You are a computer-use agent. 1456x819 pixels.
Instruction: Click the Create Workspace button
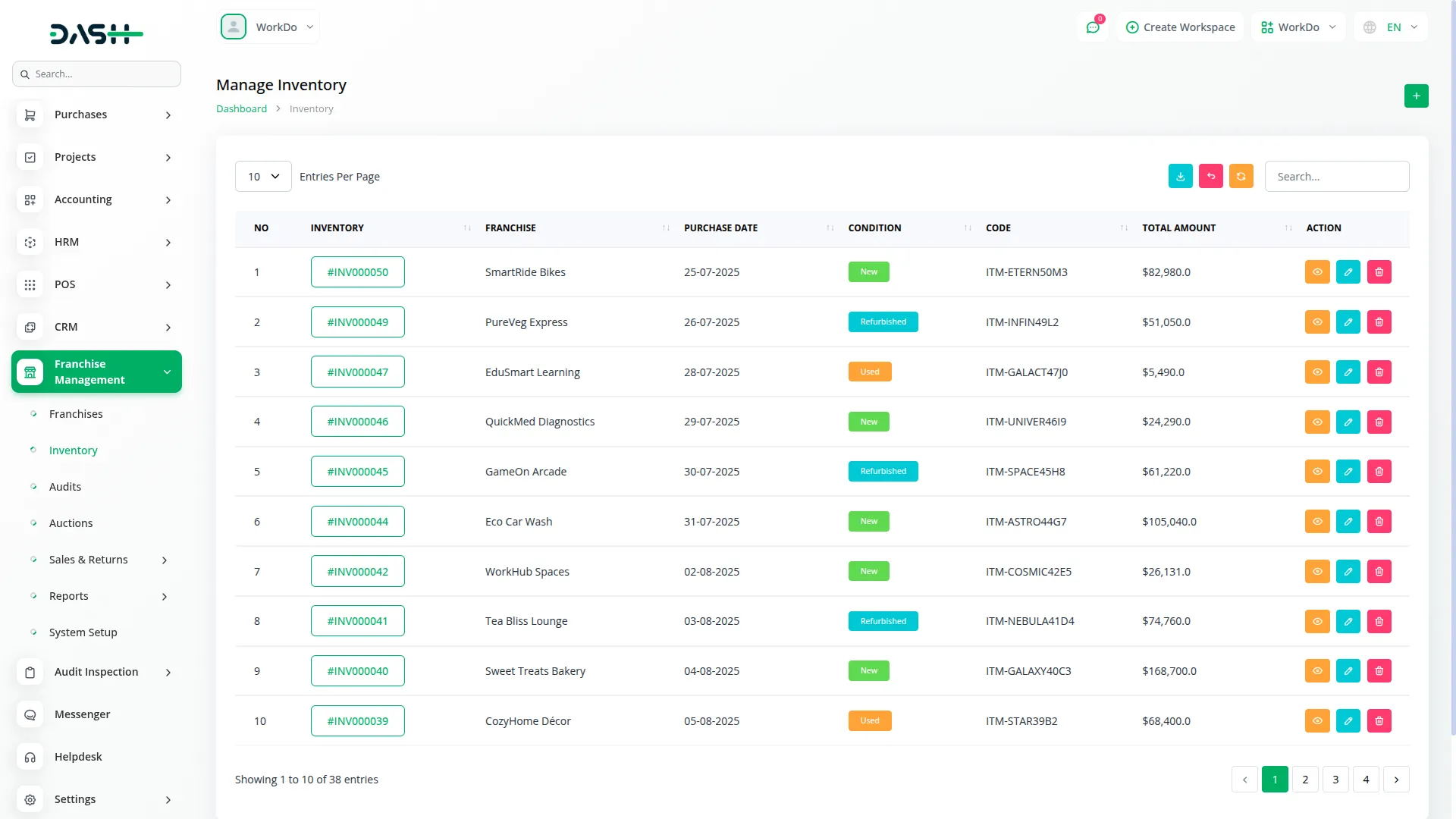coord(1180,27)
